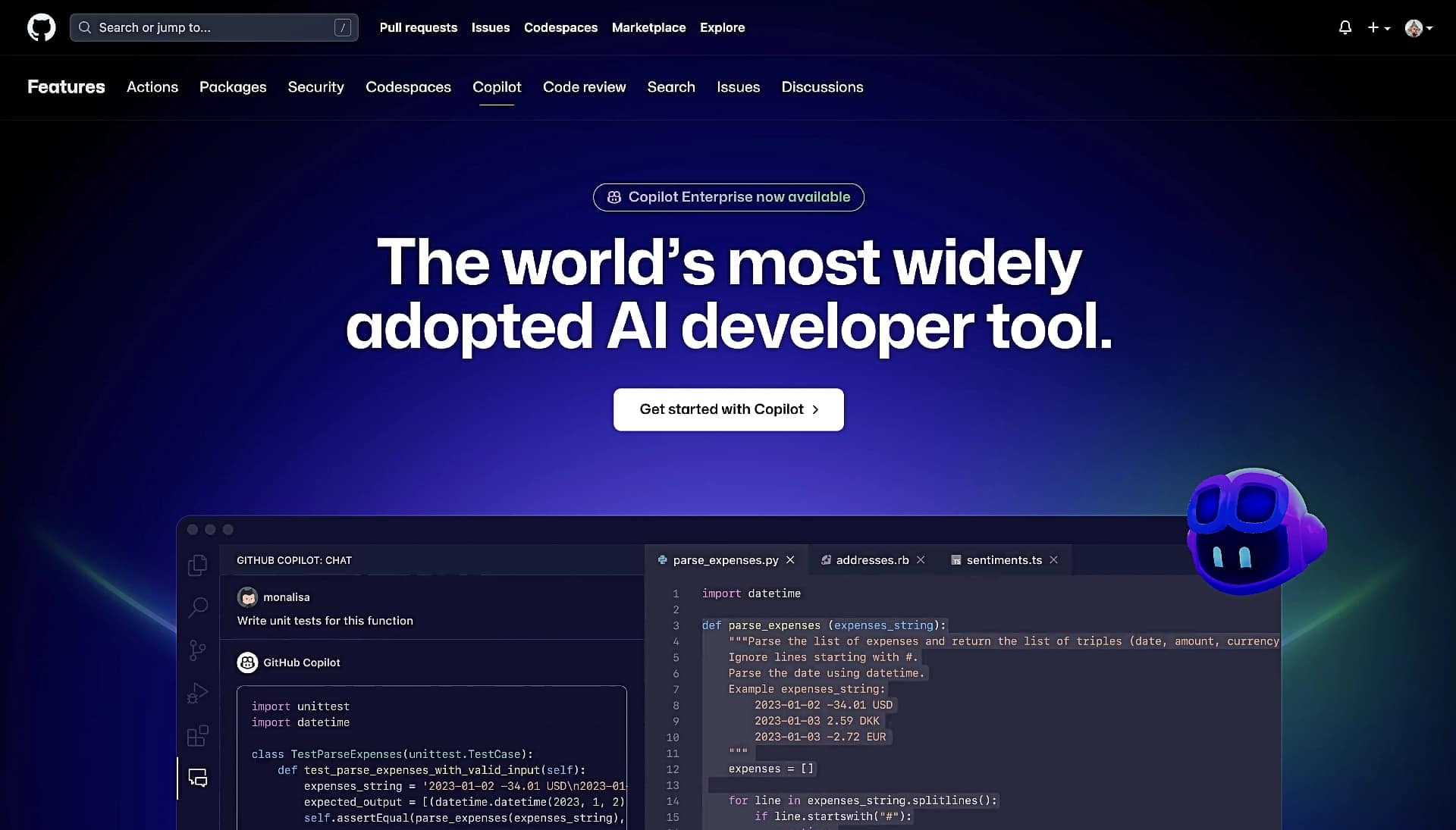Open the profile avatar dropdown menu
Viewport: 1456px width, 830px height.
point(1419,27)
